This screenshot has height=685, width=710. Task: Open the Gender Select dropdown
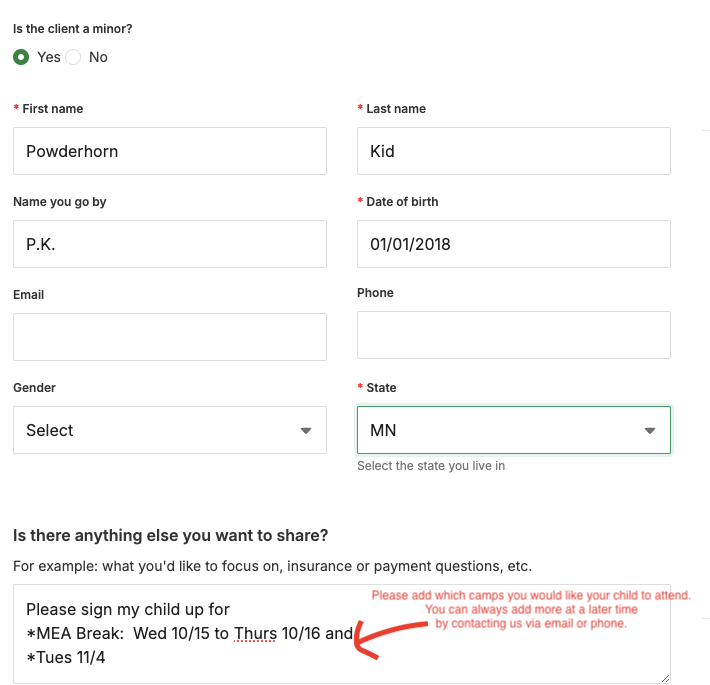coord(170,430)
